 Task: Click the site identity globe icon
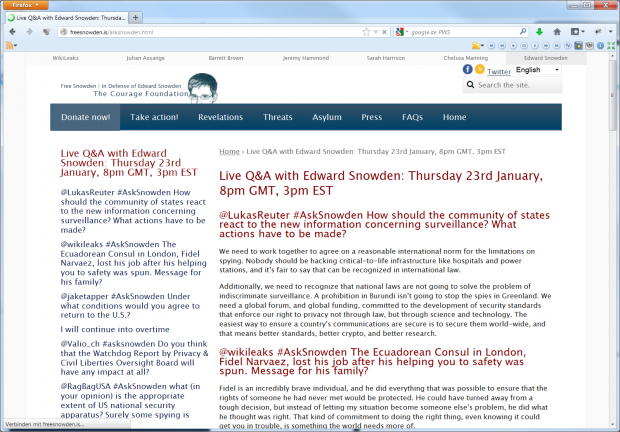[x=63, y=32]
